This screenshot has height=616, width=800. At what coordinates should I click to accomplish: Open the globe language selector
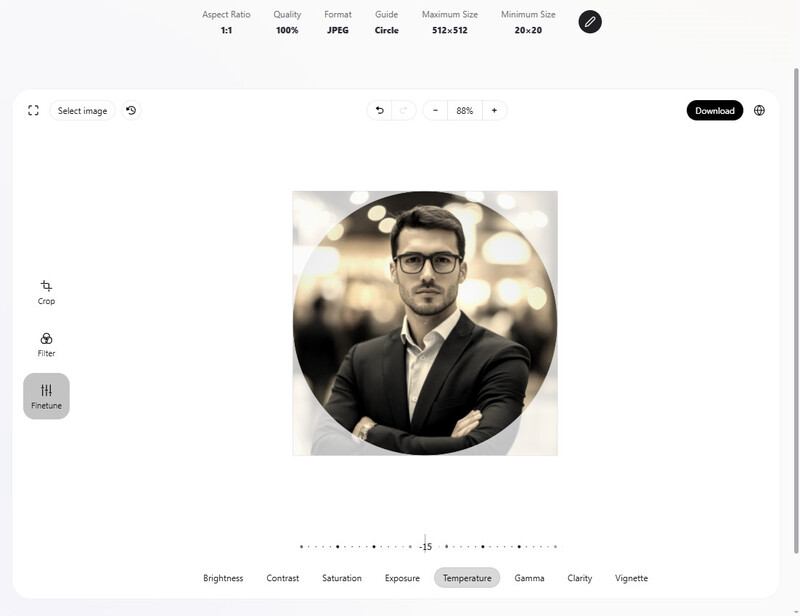[x=759, y=110]
